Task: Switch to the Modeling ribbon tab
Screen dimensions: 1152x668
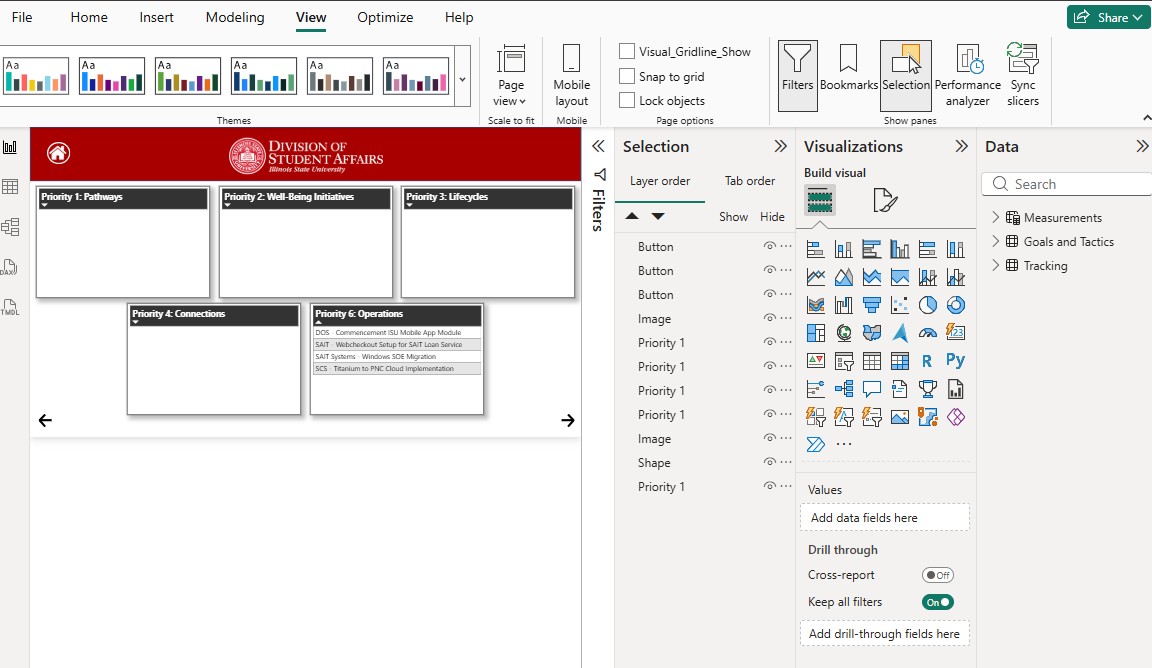Action: click(235, 17)
